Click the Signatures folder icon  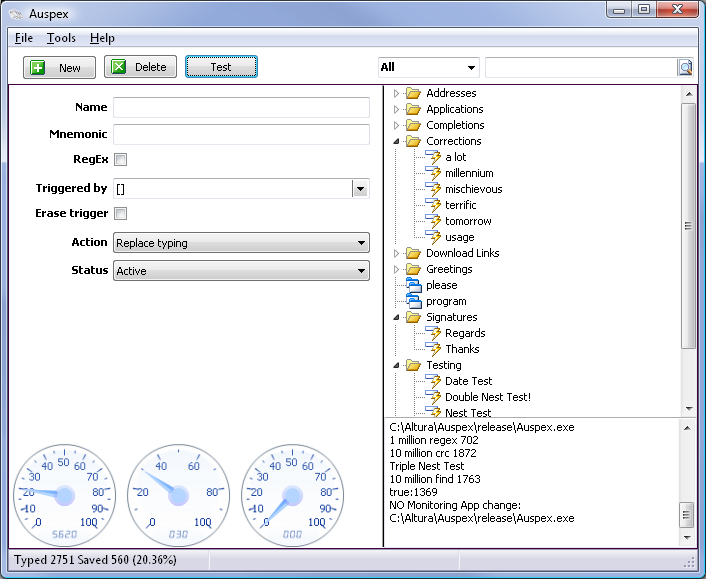tap(413, 317)
